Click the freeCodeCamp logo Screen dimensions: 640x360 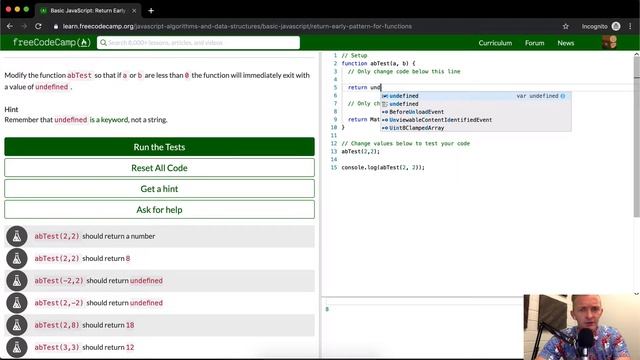pyautogui.click(x=51, y=42)
